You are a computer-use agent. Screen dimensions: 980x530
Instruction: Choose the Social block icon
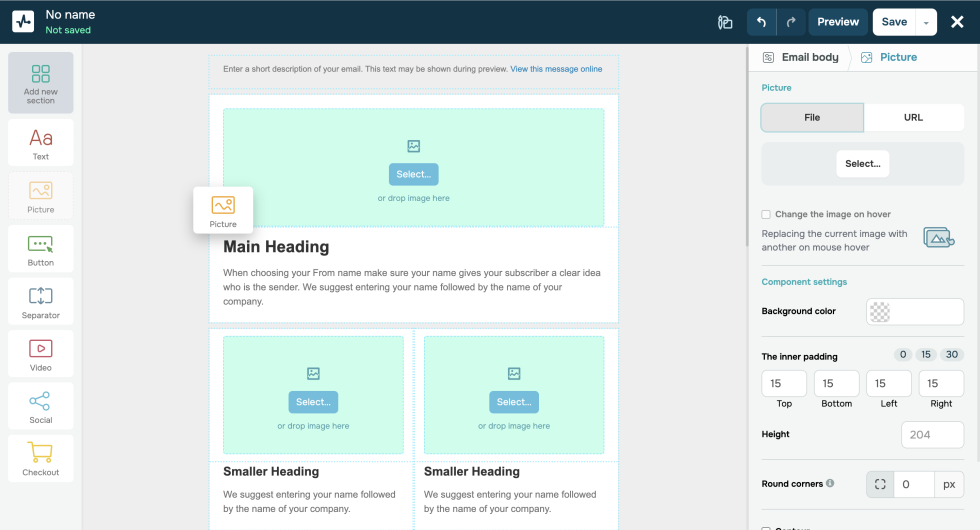[x=40, y=406]
